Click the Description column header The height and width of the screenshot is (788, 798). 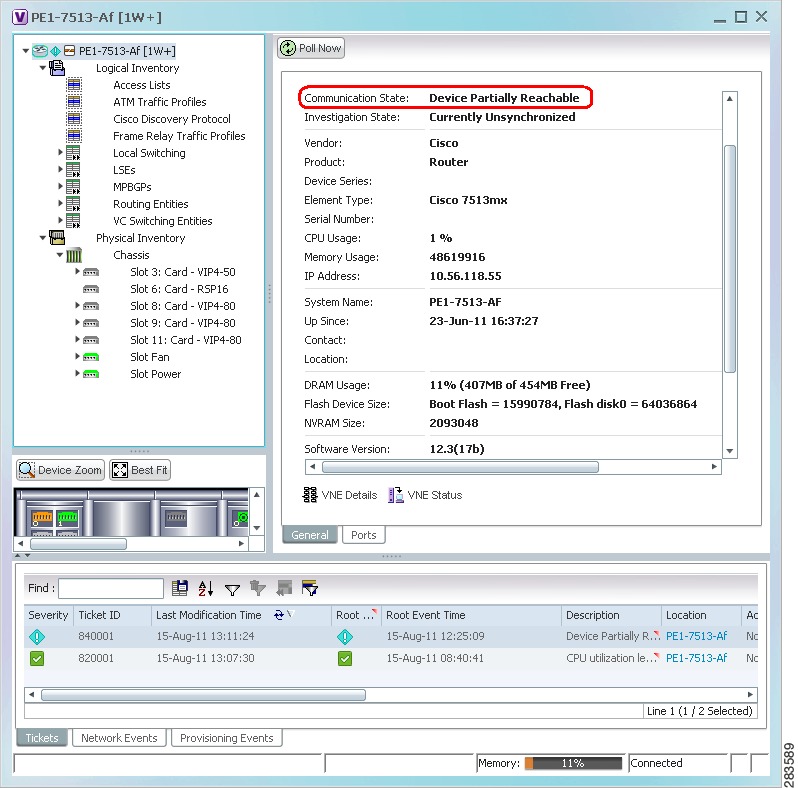612,615
